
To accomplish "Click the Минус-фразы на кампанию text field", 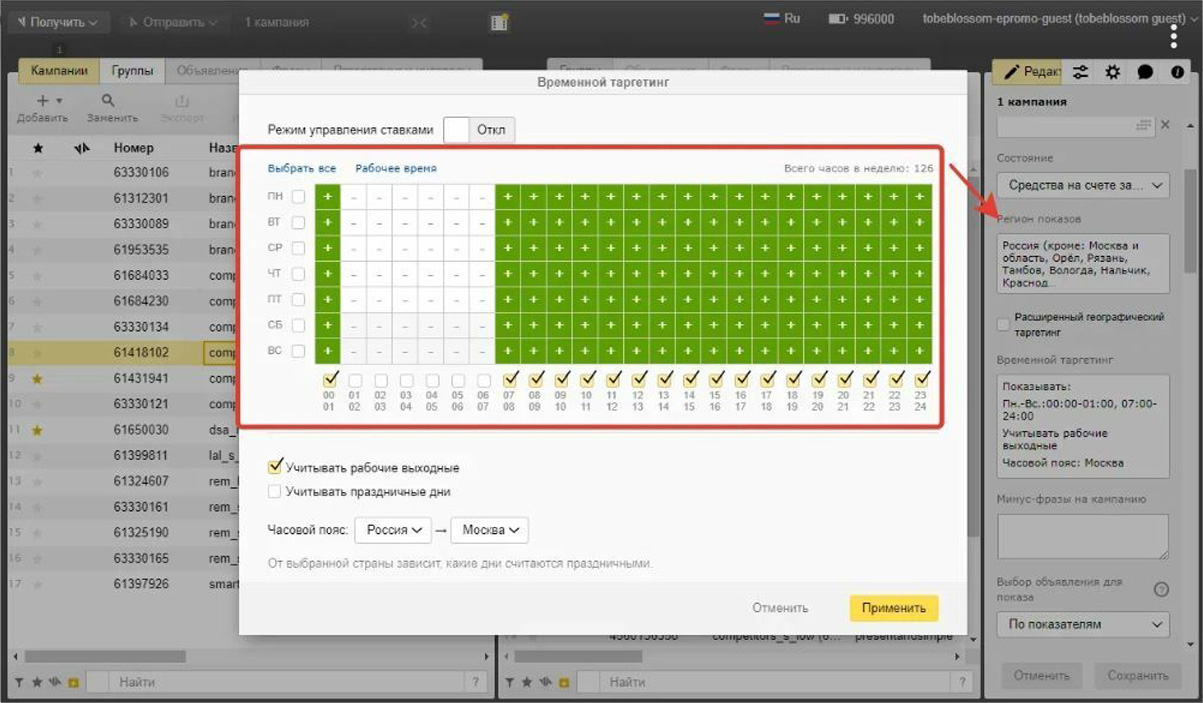I will pos(1082,536).
